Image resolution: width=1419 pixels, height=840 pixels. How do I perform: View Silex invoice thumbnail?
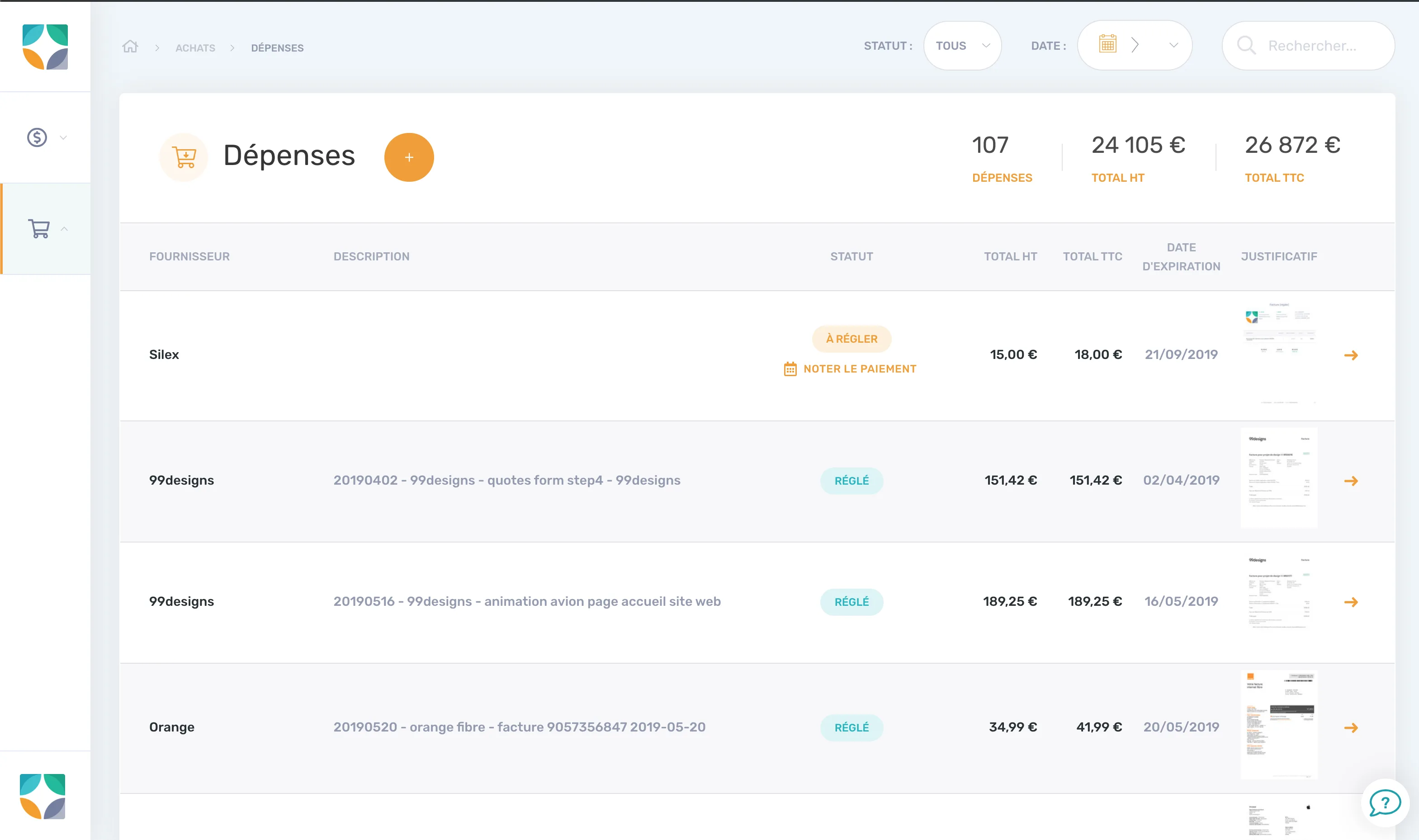click(1279, 354)
